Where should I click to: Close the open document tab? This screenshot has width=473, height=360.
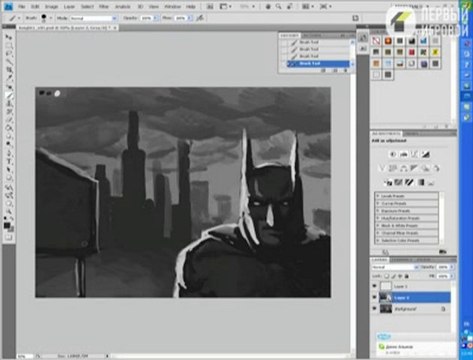point(115,28)
